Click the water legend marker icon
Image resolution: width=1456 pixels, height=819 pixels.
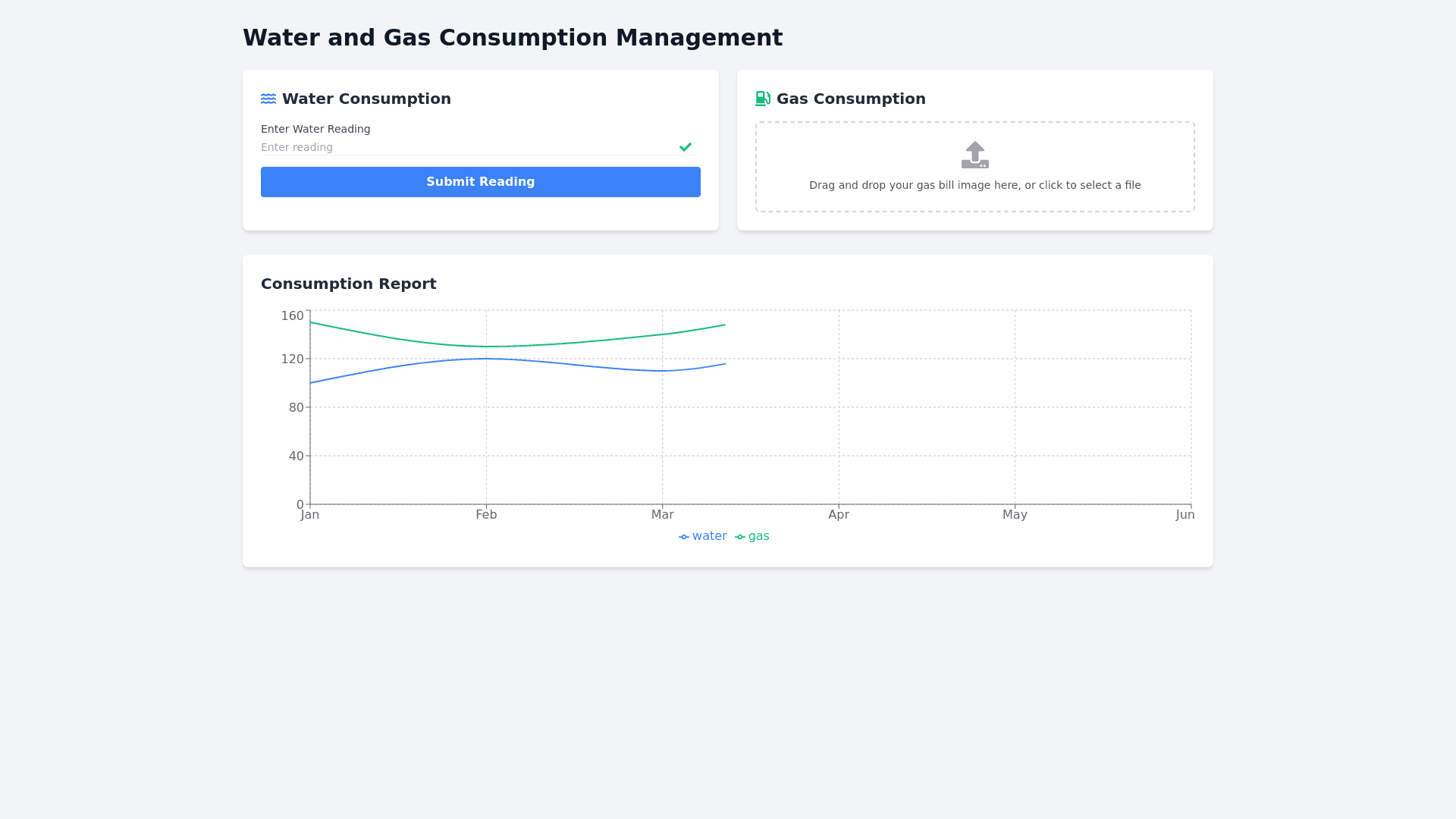click(x=684, y=537)
